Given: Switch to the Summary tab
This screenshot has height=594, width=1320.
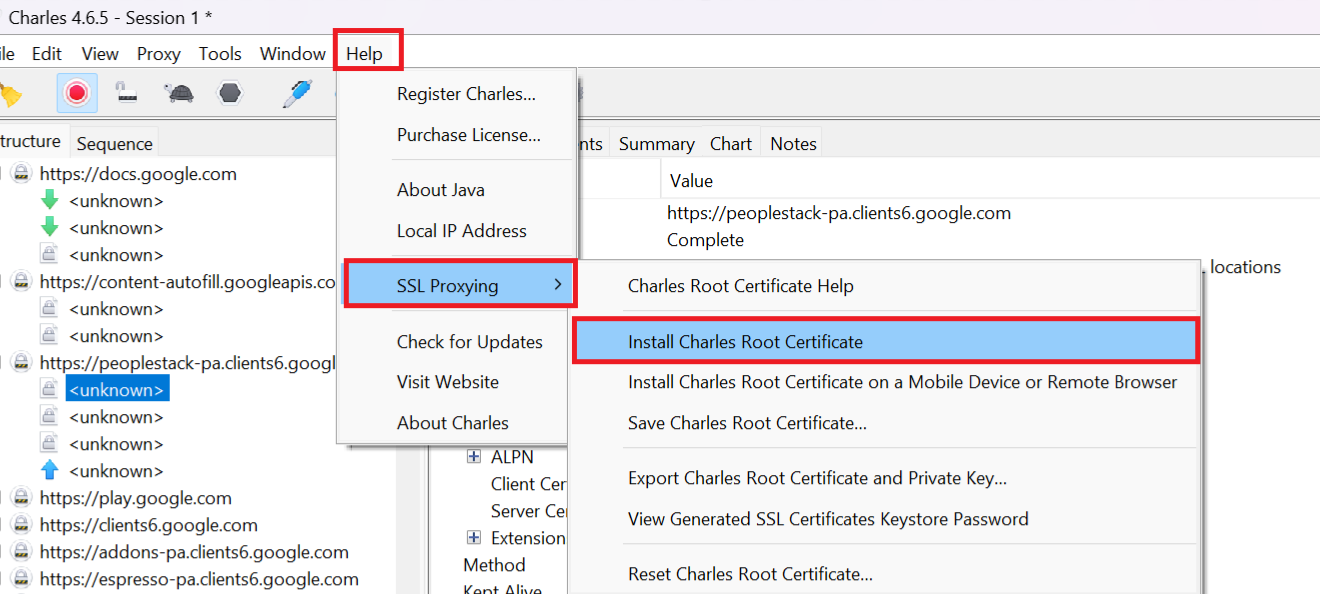Looking at the screenshot, I should coord(656,144).
